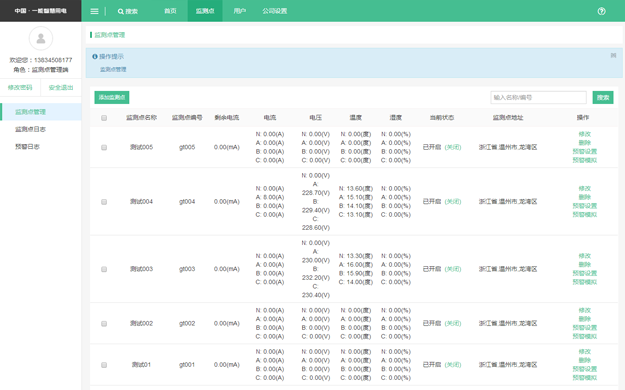This screenshot has height=390, width=625.
Task: Click the user avatar icon
Action: [41, 38]
